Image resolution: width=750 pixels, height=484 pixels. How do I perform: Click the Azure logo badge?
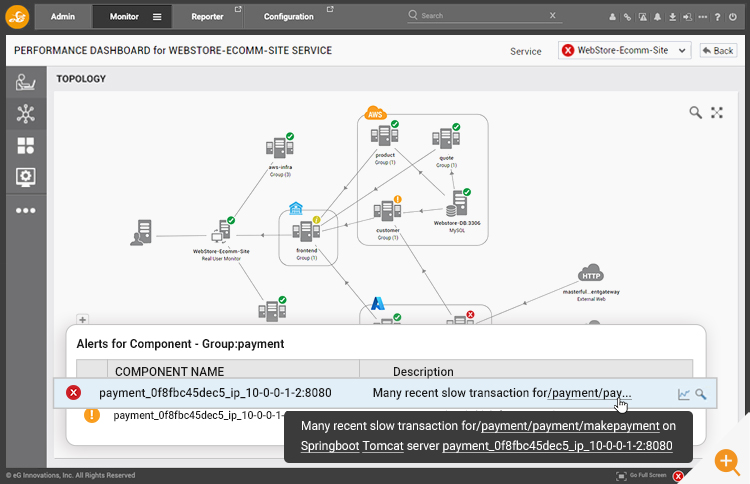pos(378,303)
